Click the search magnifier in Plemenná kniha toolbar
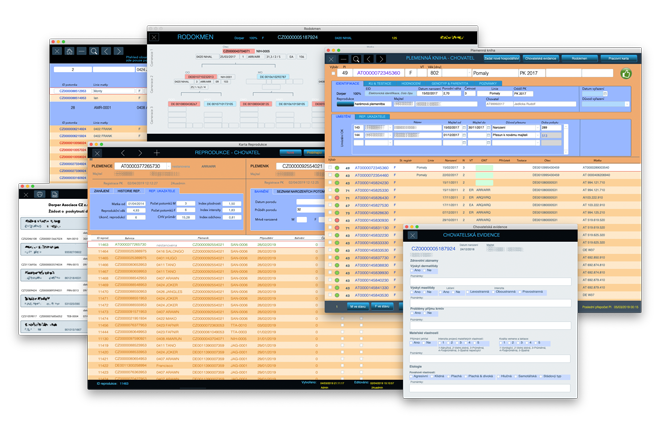The width and height of the screenshot is (660, 422). pos(354,58)
